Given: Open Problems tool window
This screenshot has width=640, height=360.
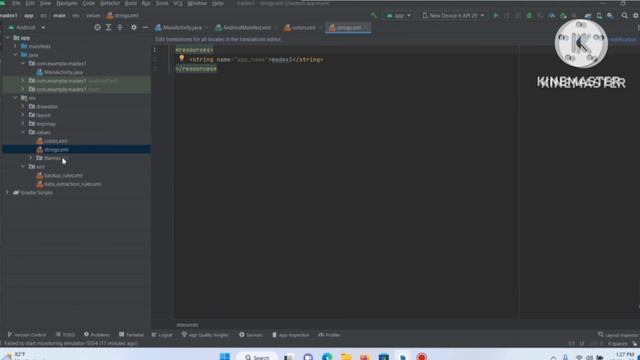Looking at the screenshot, I should (97, 335).
